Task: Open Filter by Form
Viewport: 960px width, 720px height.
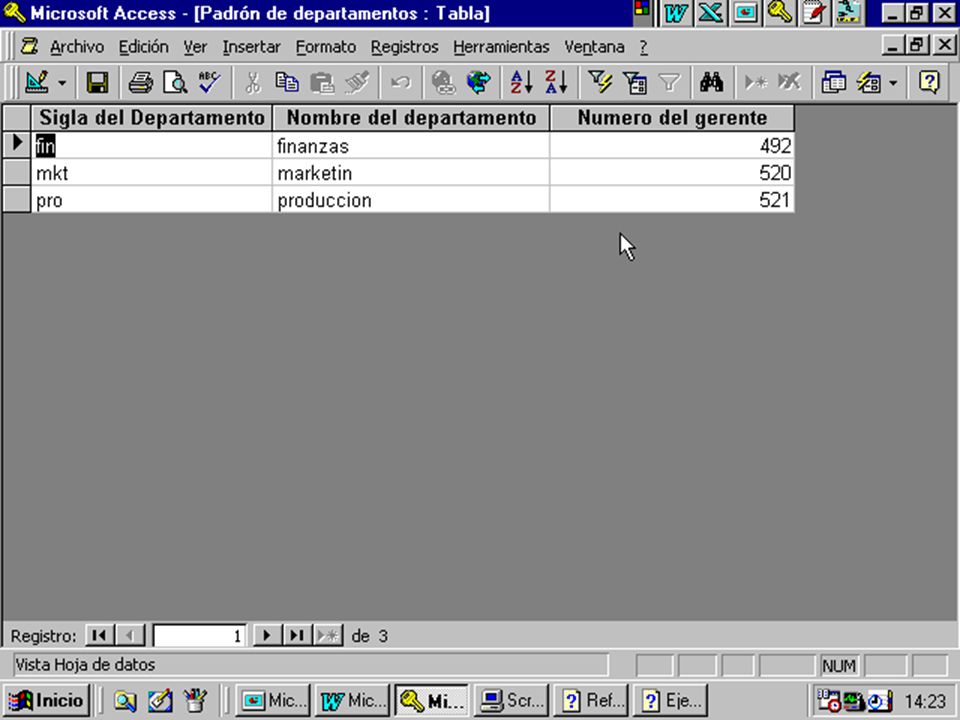Action: (635, 82)
